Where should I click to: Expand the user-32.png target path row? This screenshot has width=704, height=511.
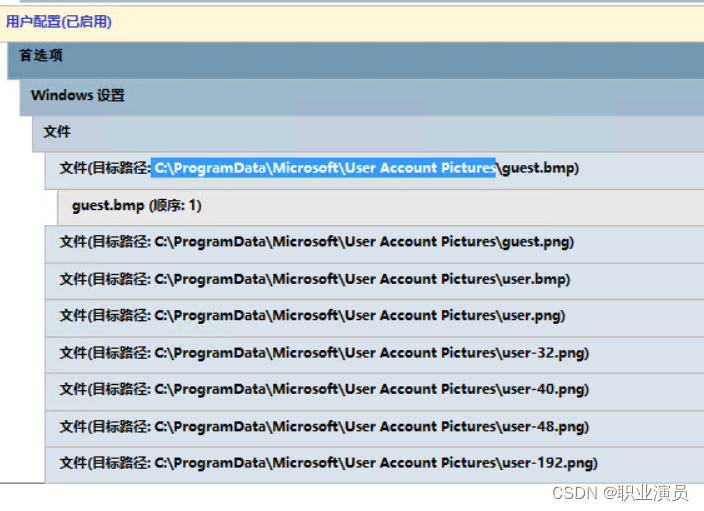point(374,355)
